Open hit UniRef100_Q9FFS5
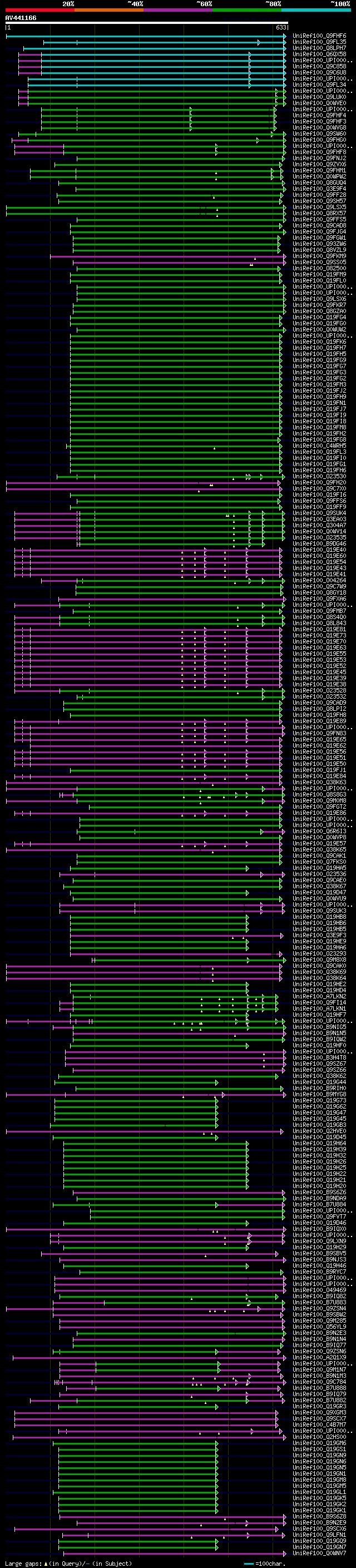 [x=319, y=219]
